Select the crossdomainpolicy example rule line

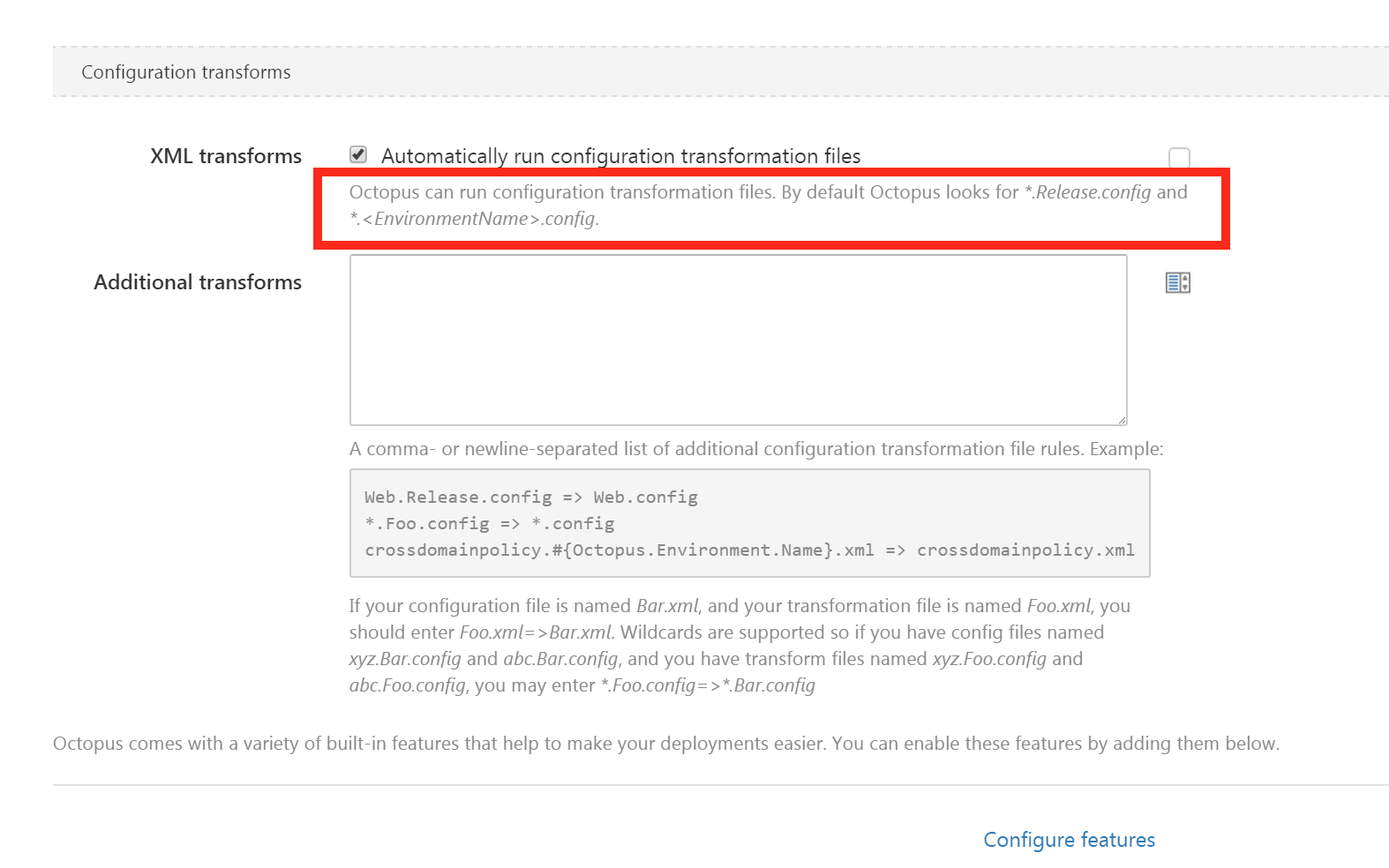750,550
